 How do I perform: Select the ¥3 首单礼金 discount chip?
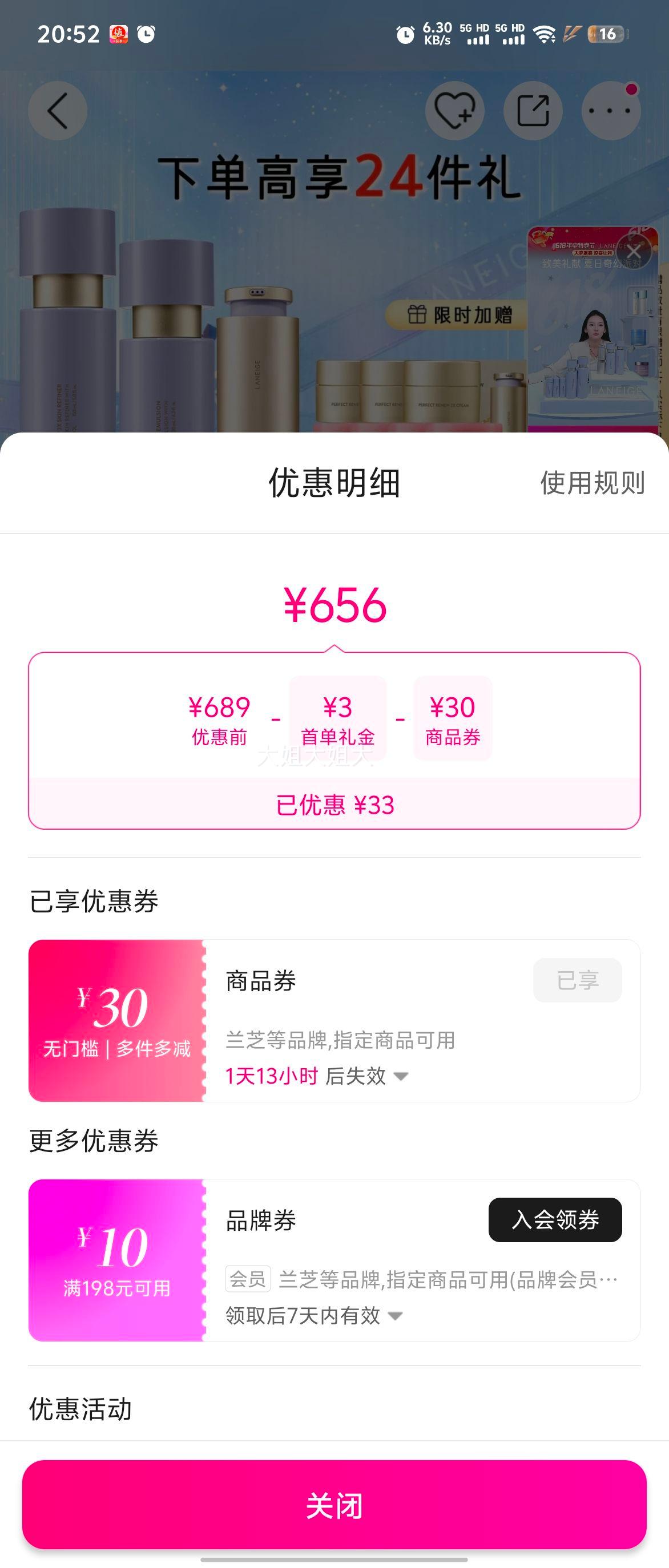[338, 718]
